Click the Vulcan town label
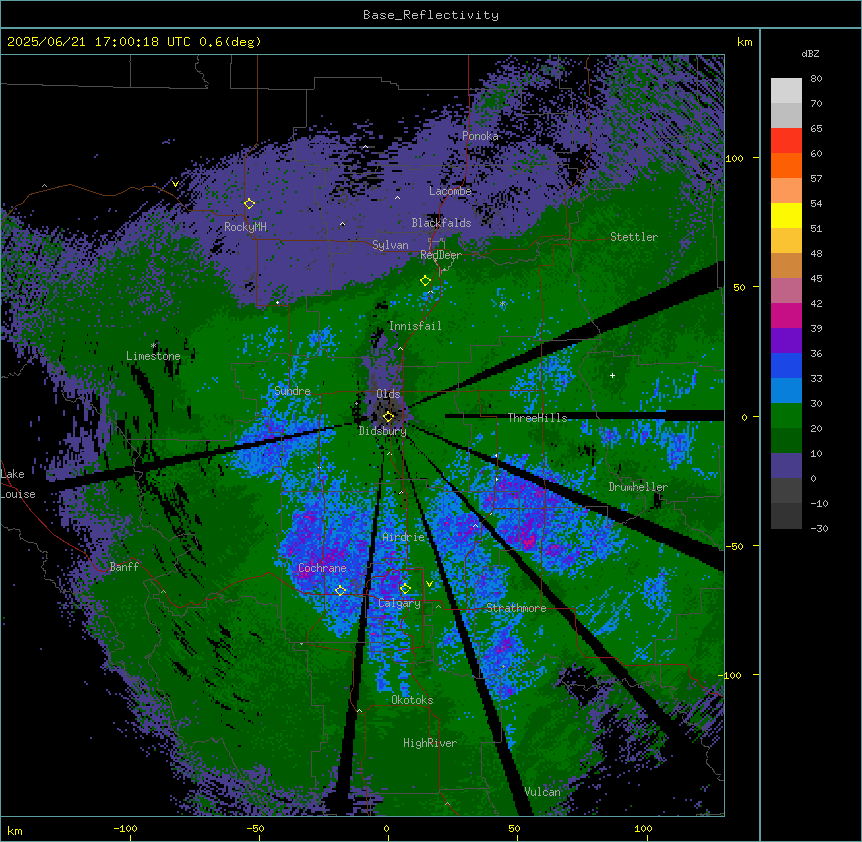 [543, 792]
